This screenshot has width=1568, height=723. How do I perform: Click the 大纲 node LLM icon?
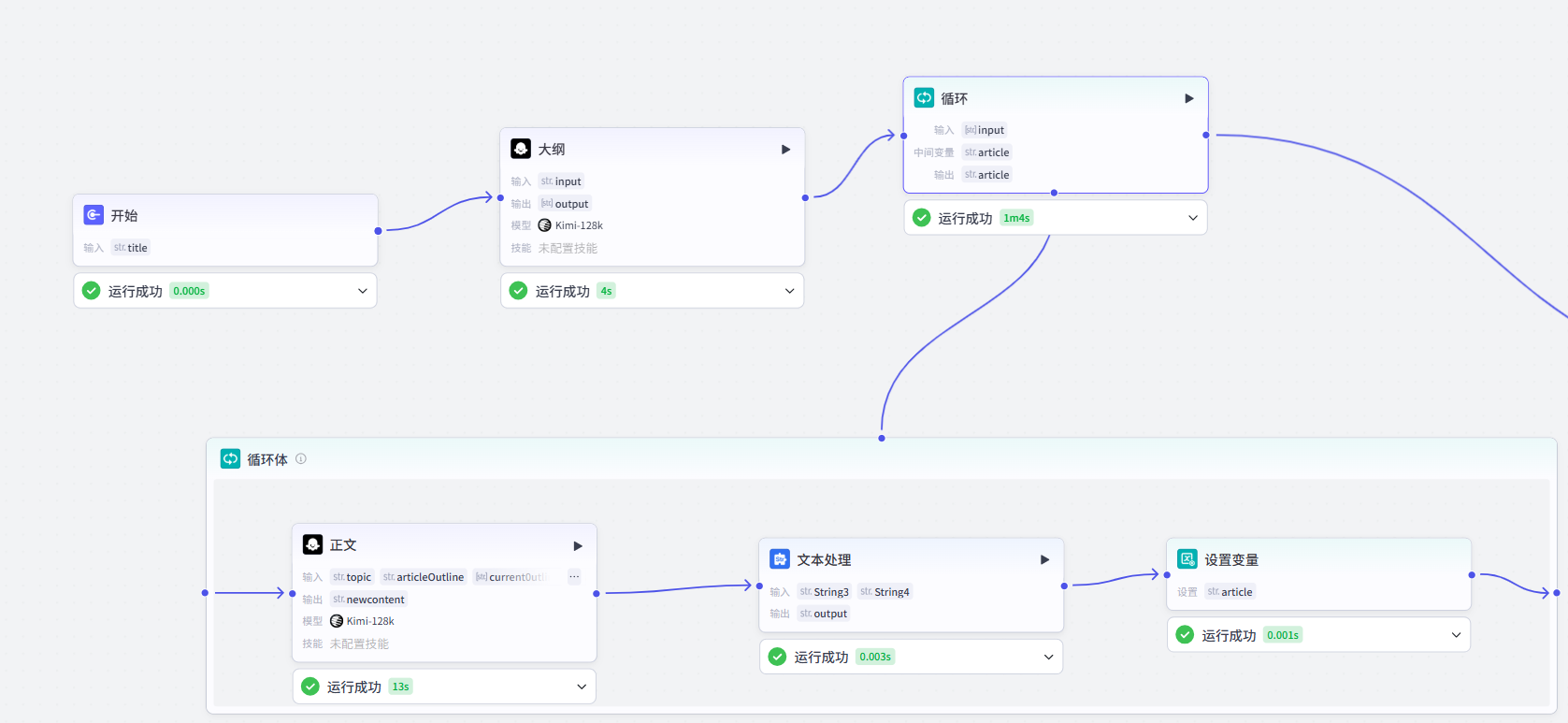[x=521, y=149]
